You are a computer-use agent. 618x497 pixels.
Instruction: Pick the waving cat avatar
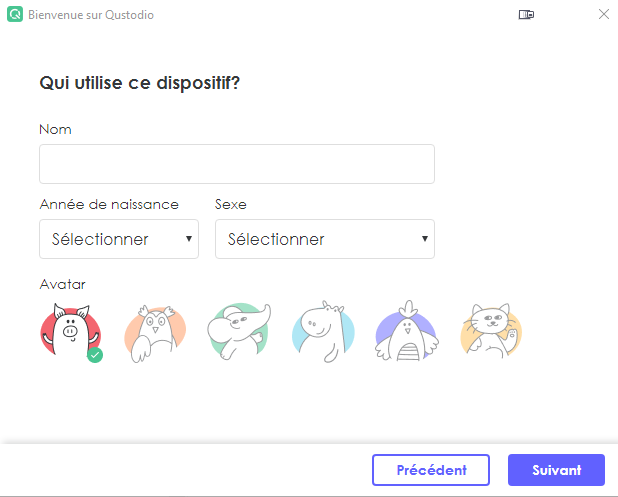tap(491, 331)
